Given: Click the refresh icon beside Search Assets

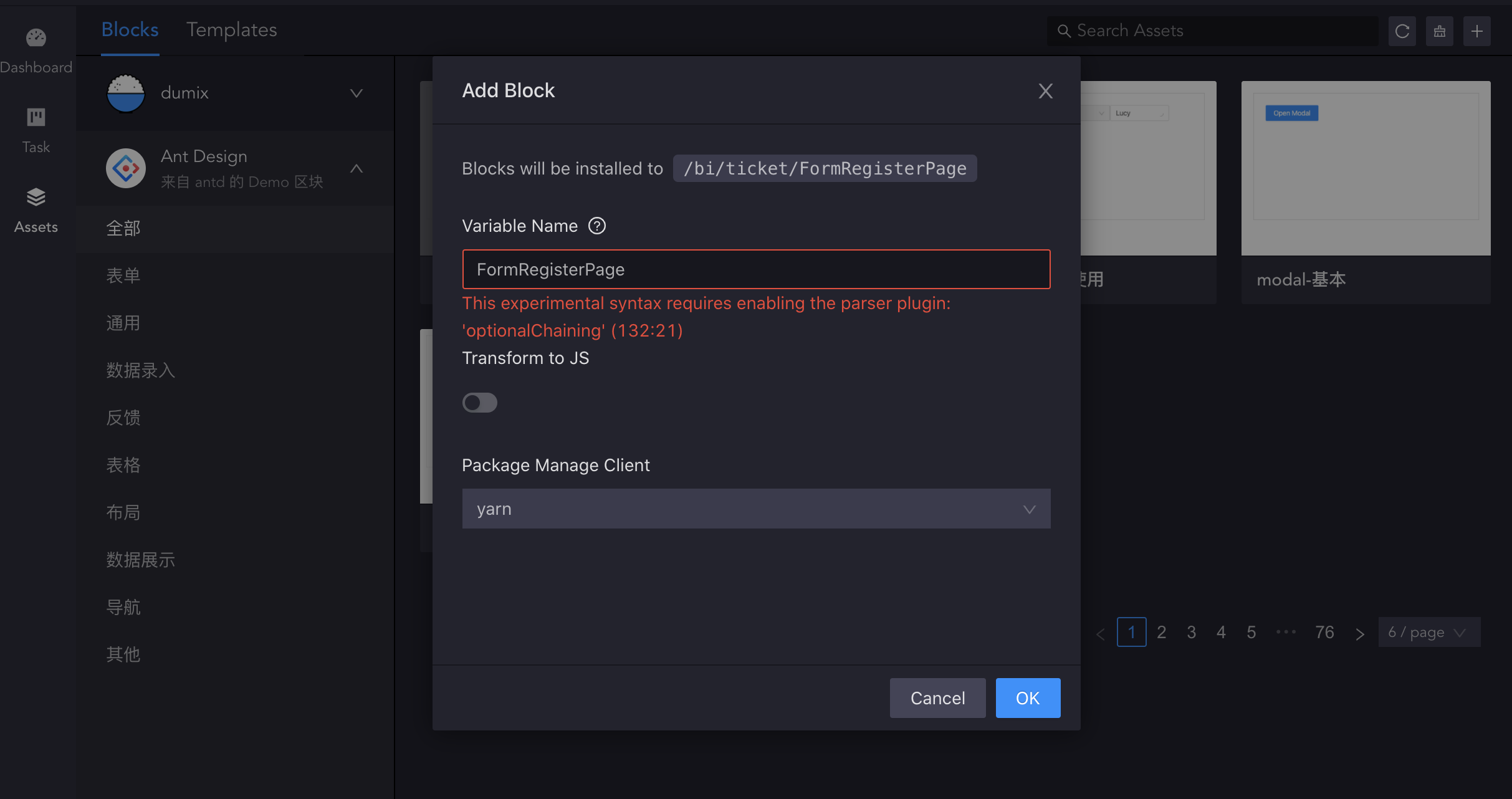Looking at the screenshot, I should click(x=1402, y=31).
